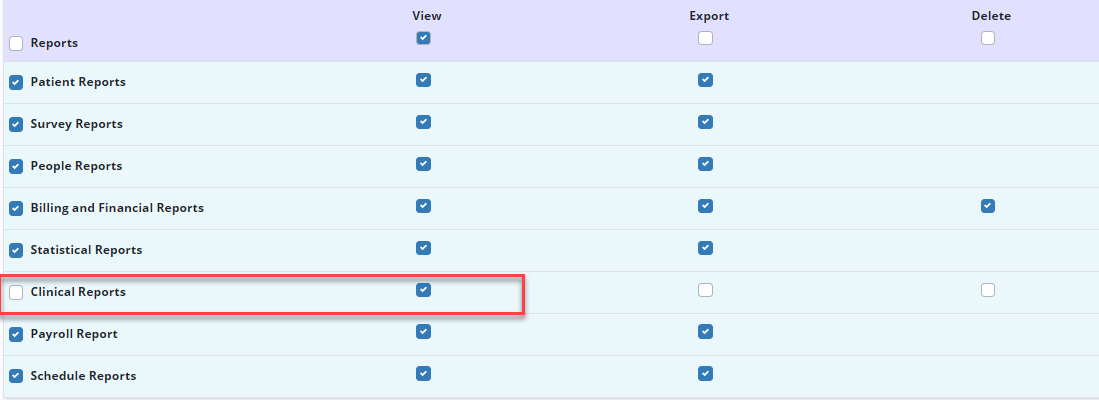Uncheck the Survey Reports row checkbox

pyautogui.click(x=16, y=125)
